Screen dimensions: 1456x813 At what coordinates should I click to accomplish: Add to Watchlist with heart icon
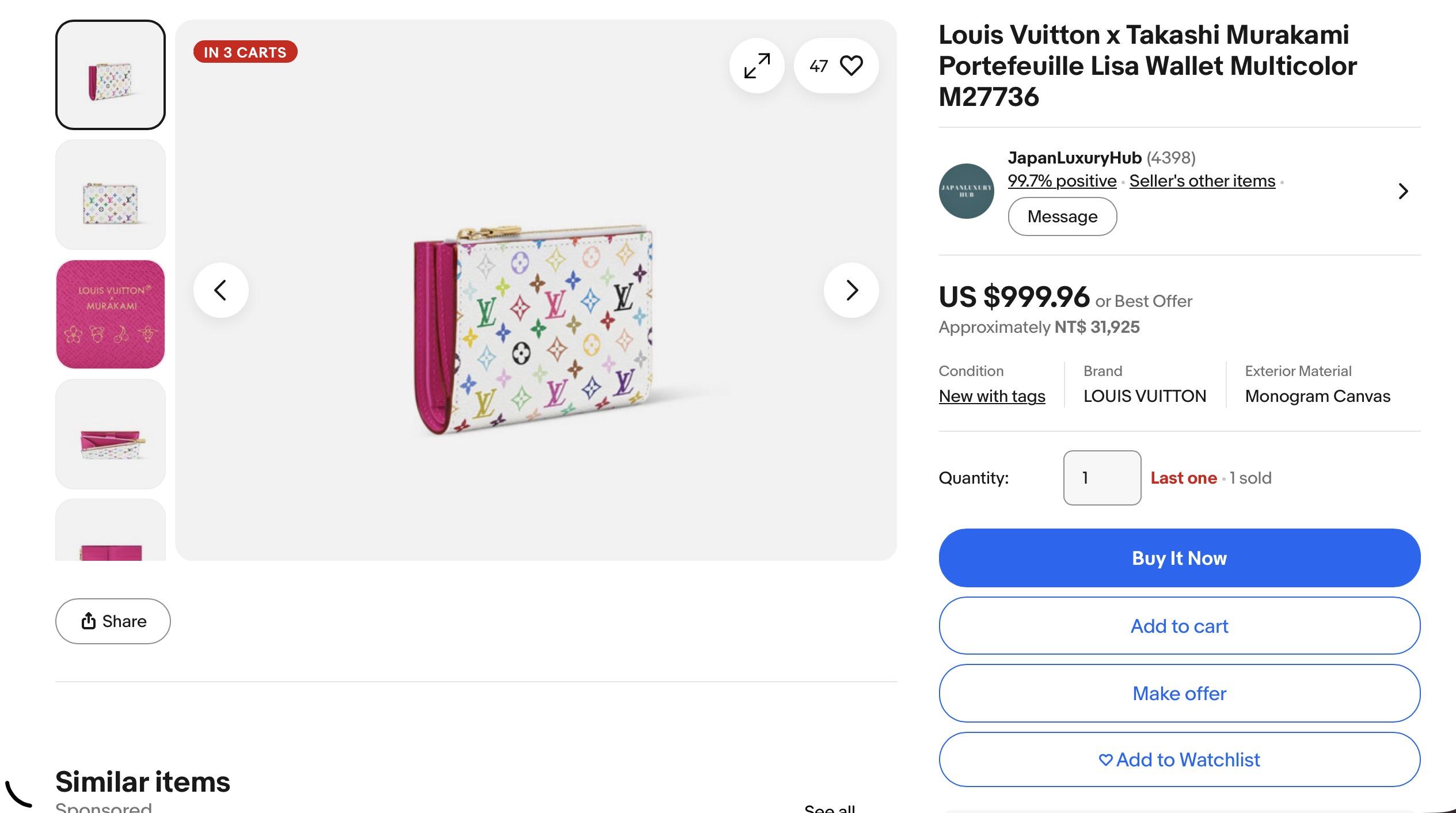(x=1180, y=759)
